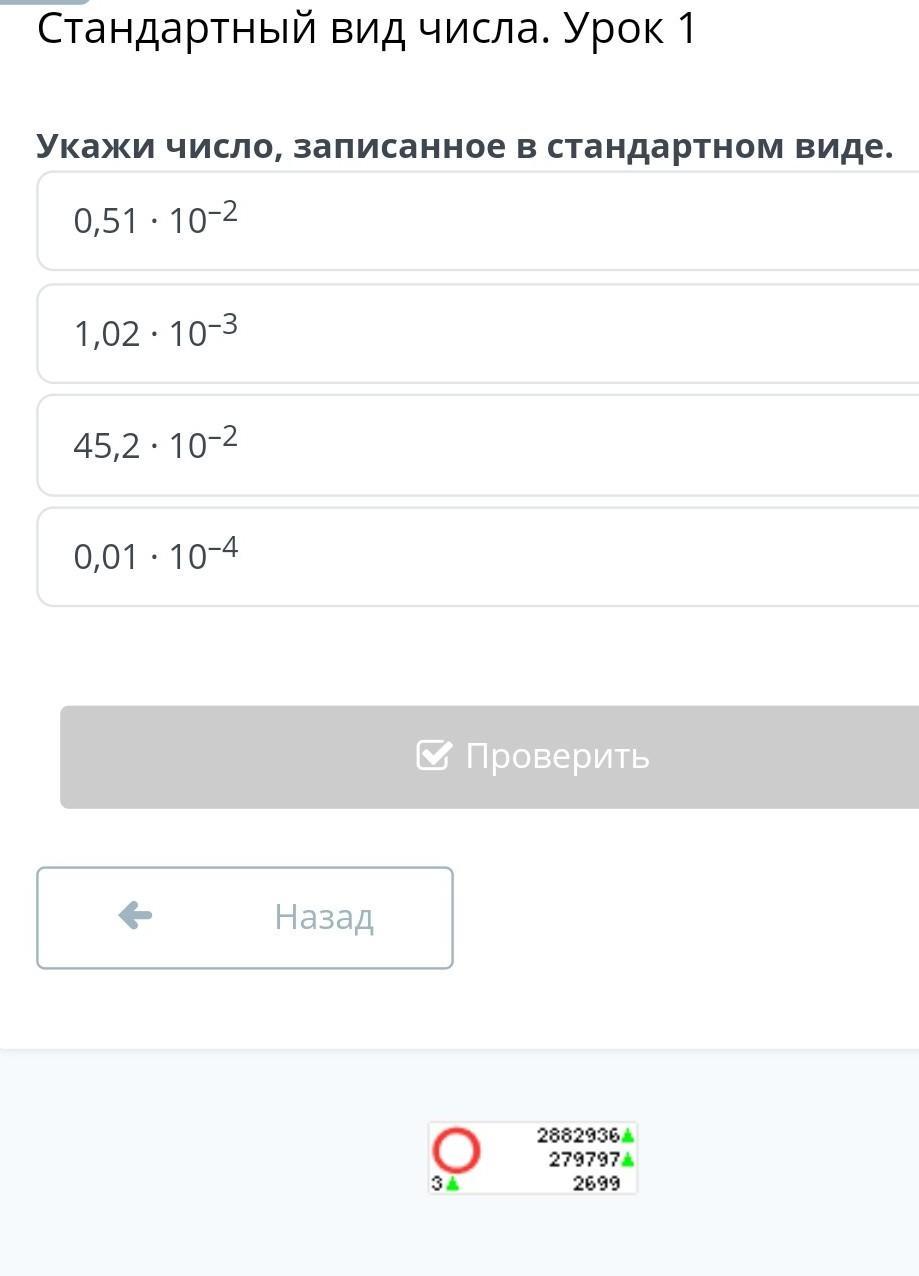The image size is (919, 1276).
Task: Click the left arrow icon in Назад
Action: (x=135, y=915)
